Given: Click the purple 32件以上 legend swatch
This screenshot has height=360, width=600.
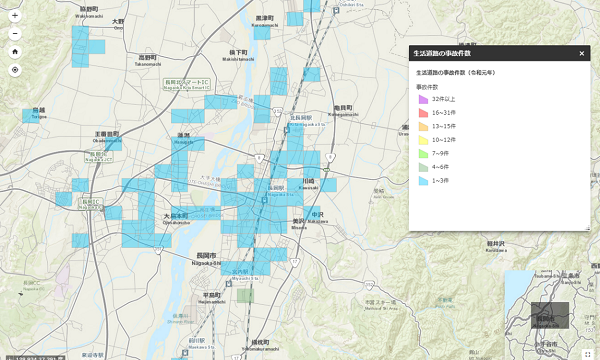Looking at the screenshot, I should coord(423,99).
